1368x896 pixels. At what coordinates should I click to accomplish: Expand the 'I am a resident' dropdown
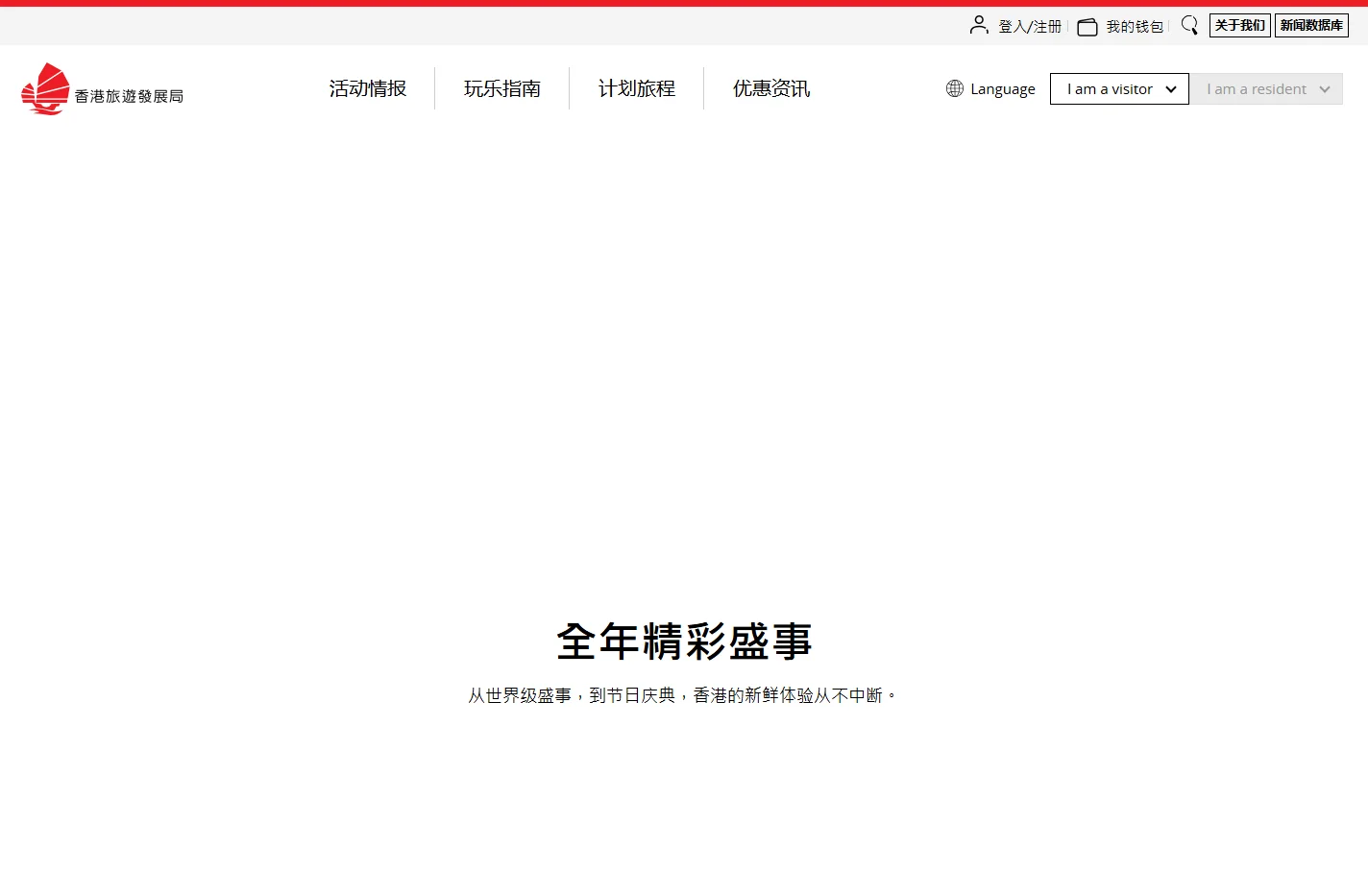coord(1267,88)
